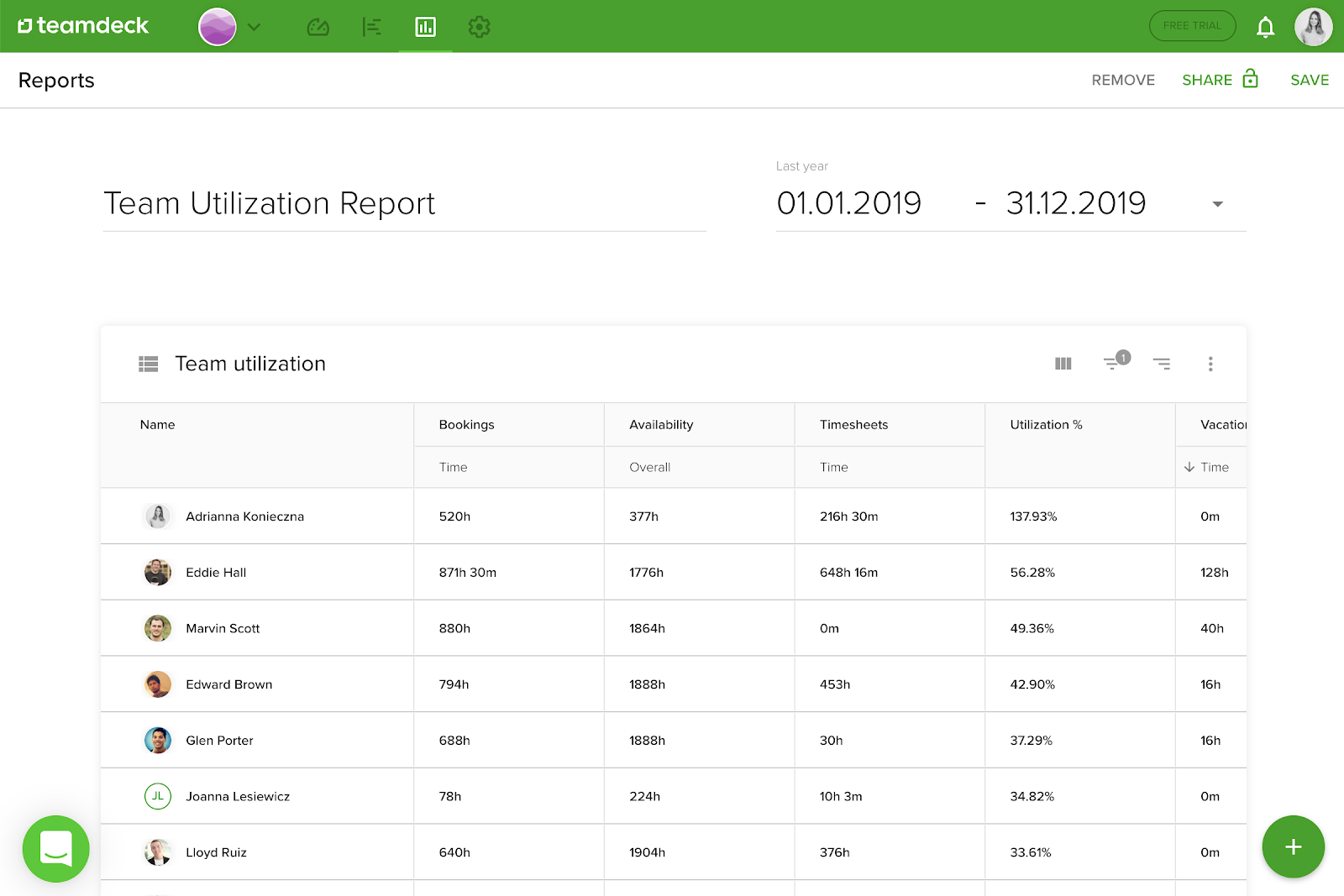Image resolution: width=1344 pixels, height=896 pixels.
Task: Open the calendar timeline icon
Action: pos(371,27)
